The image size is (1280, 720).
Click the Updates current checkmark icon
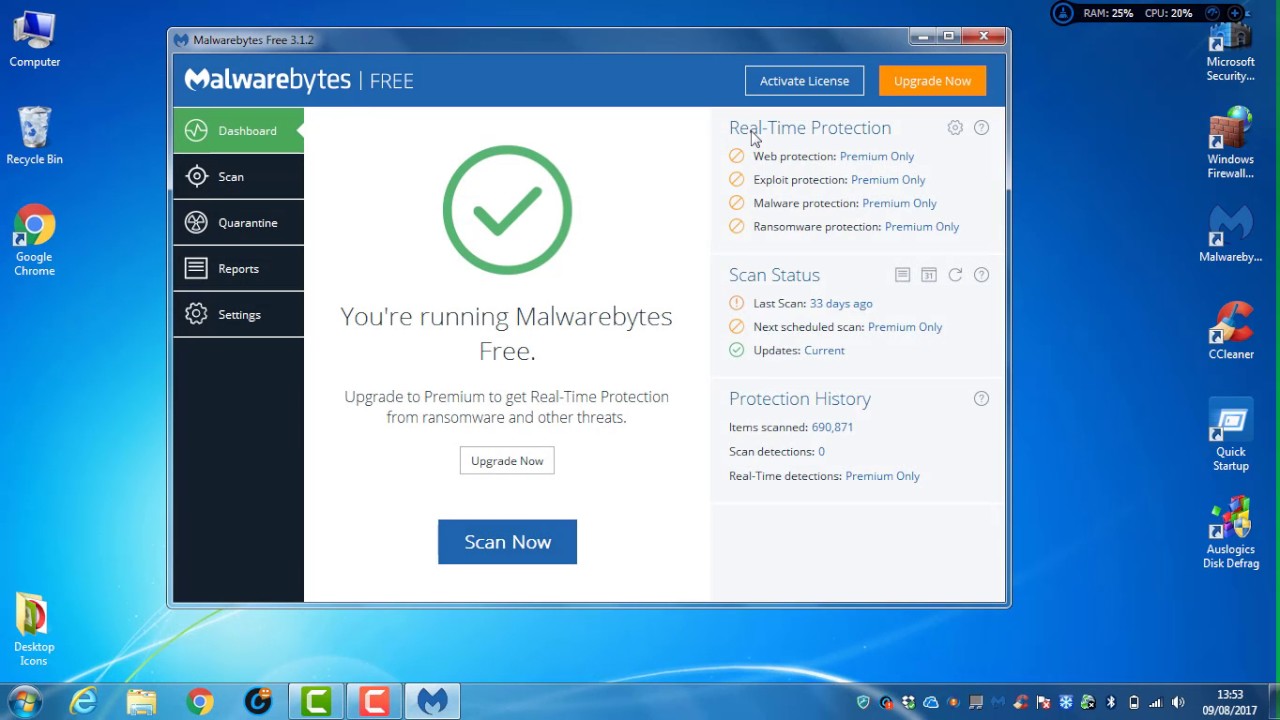[736, 350]
